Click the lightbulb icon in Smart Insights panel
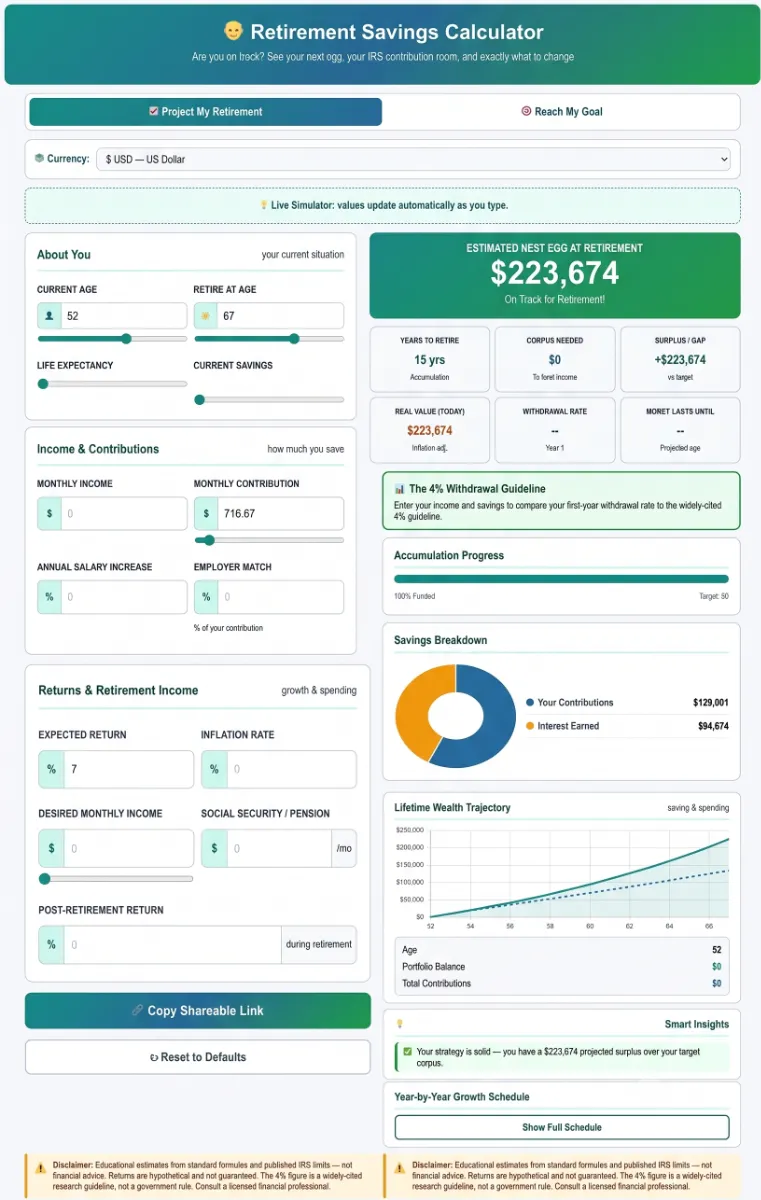This screenshot has width=761, height=1200. (400, 1024)
